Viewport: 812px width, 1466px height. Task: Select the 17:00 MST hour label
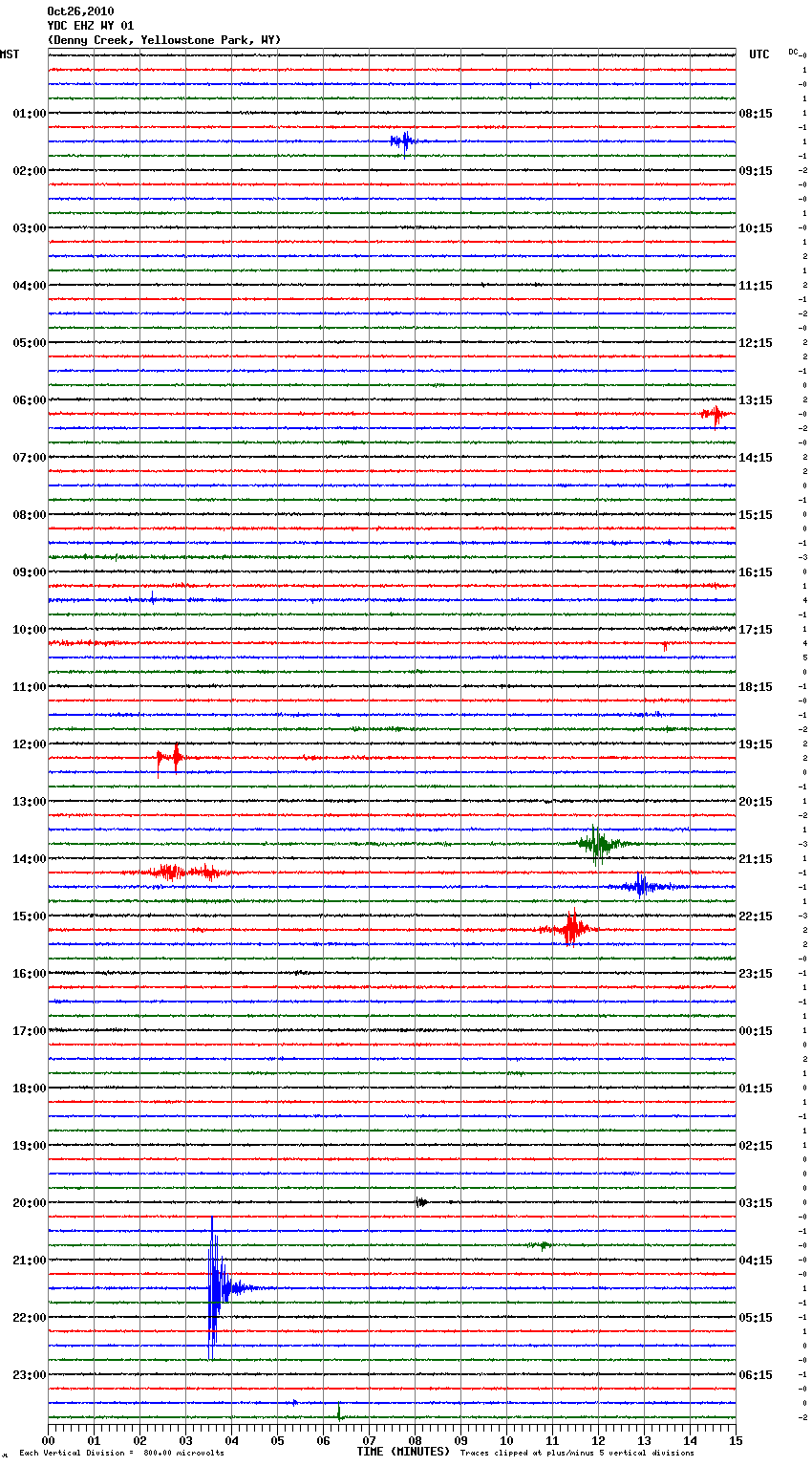coord(30,1031)
